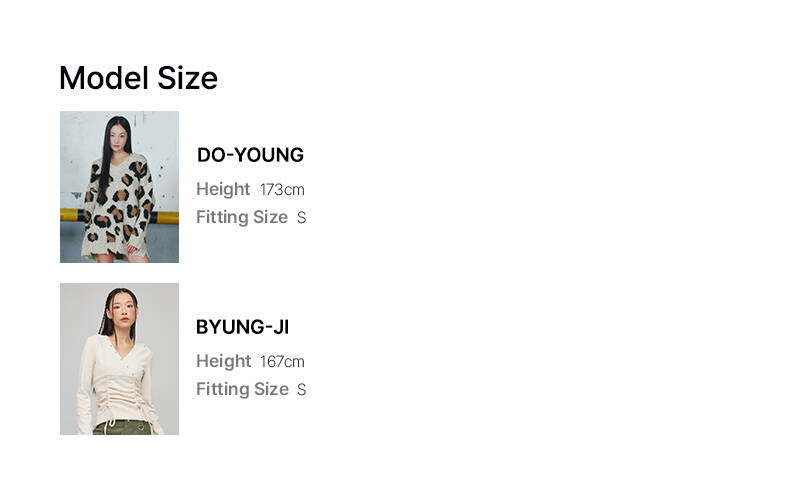Click the 173cm height value

(282, 190)
